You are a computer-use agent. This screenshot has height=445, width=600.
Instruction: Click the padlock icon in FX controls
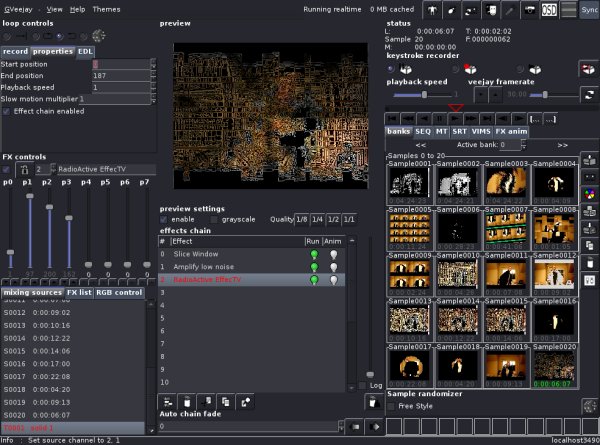(24, 170)
